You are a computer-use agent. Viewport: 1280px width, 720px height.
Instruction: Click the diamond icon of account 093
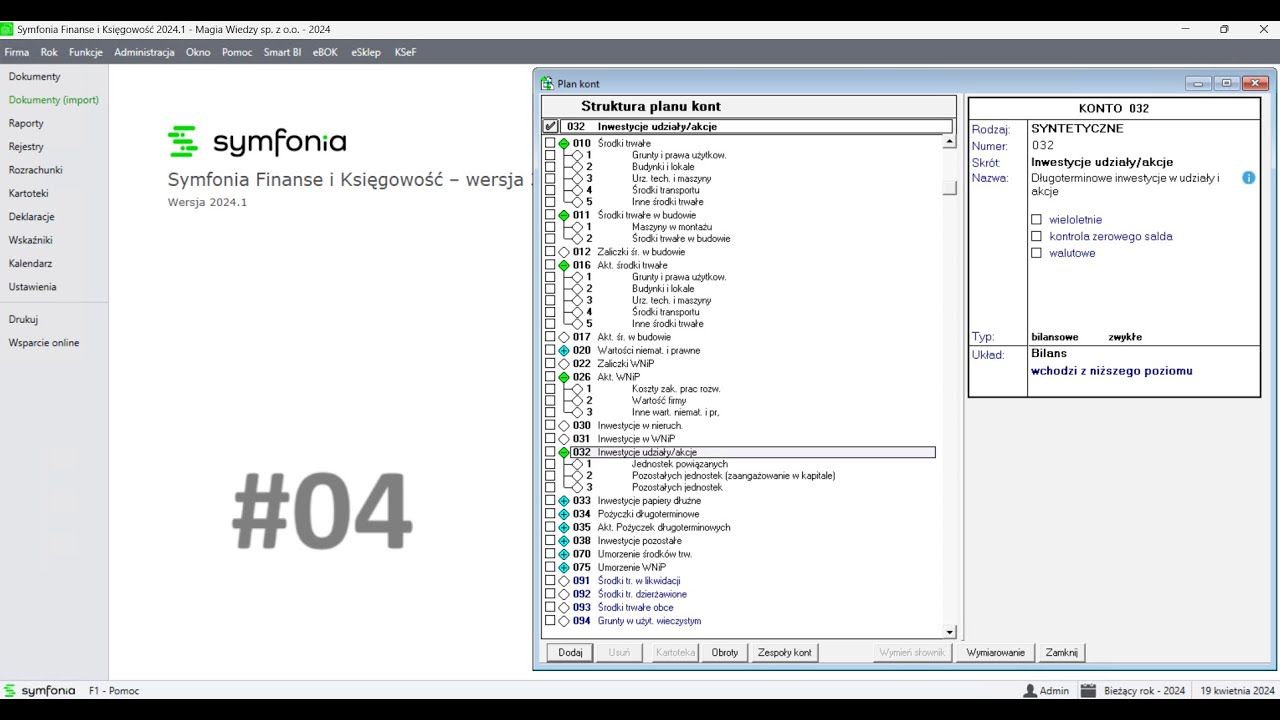click(564, 608)
